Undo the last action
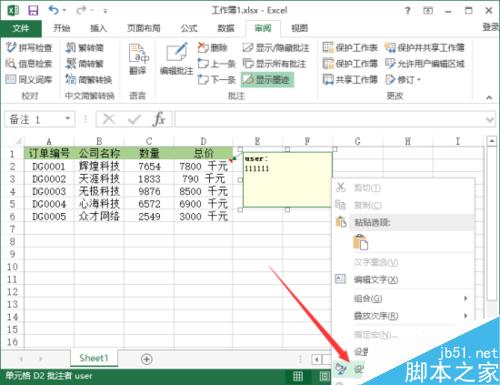This screenshot has height=385, width=500. pyautogui.click(x=53, y=10)
